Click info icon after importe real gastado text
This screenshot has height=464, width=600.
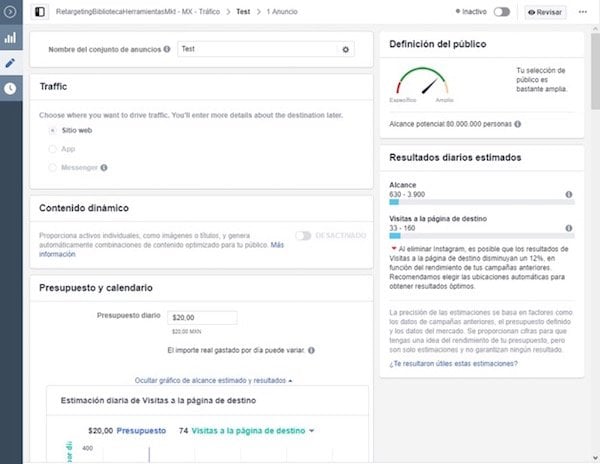pyautogui.click(x=311, y=350)
